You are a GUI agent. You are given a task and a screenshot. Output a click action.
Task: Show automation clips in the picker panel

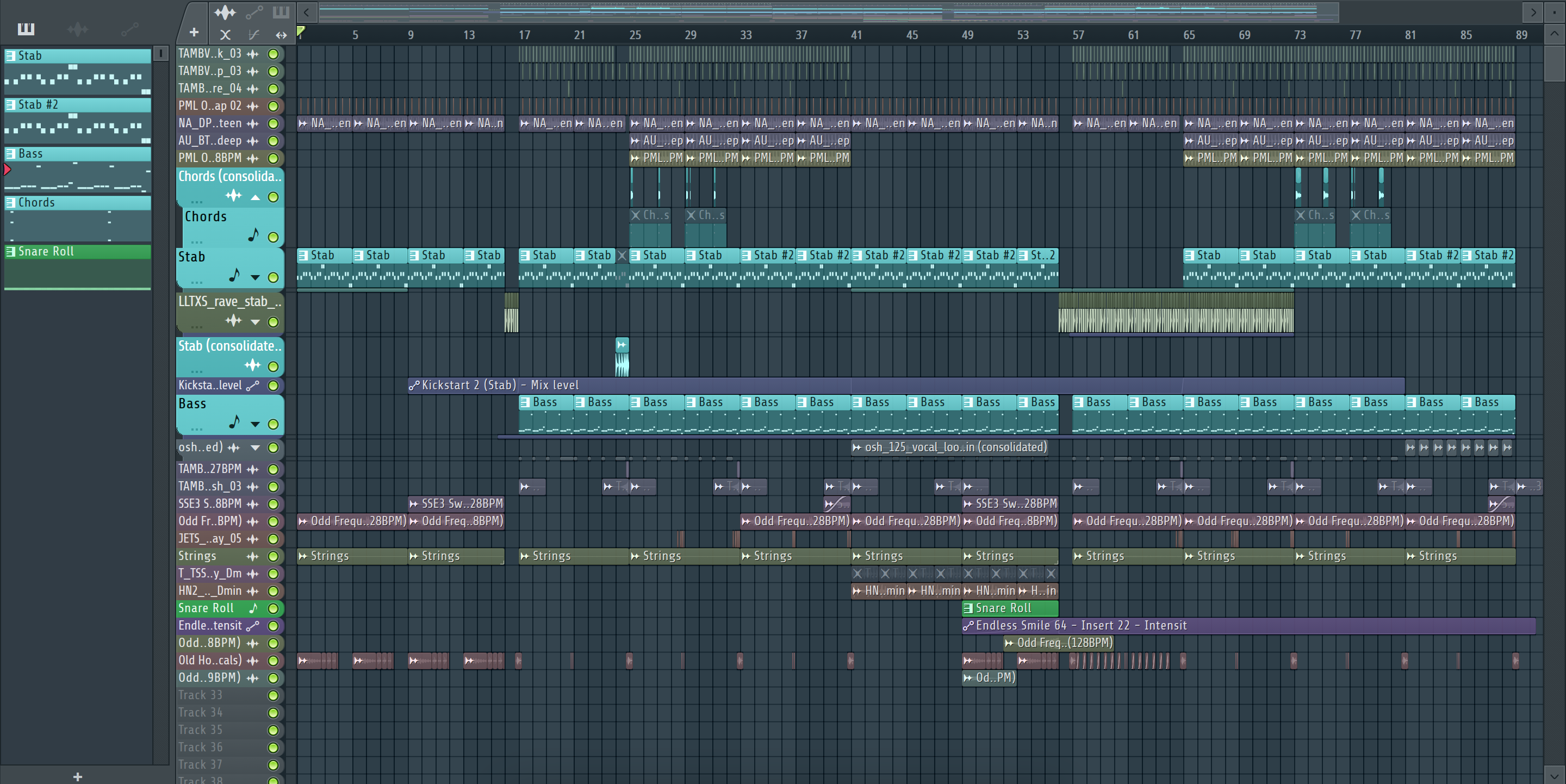(x=129, y=29)
